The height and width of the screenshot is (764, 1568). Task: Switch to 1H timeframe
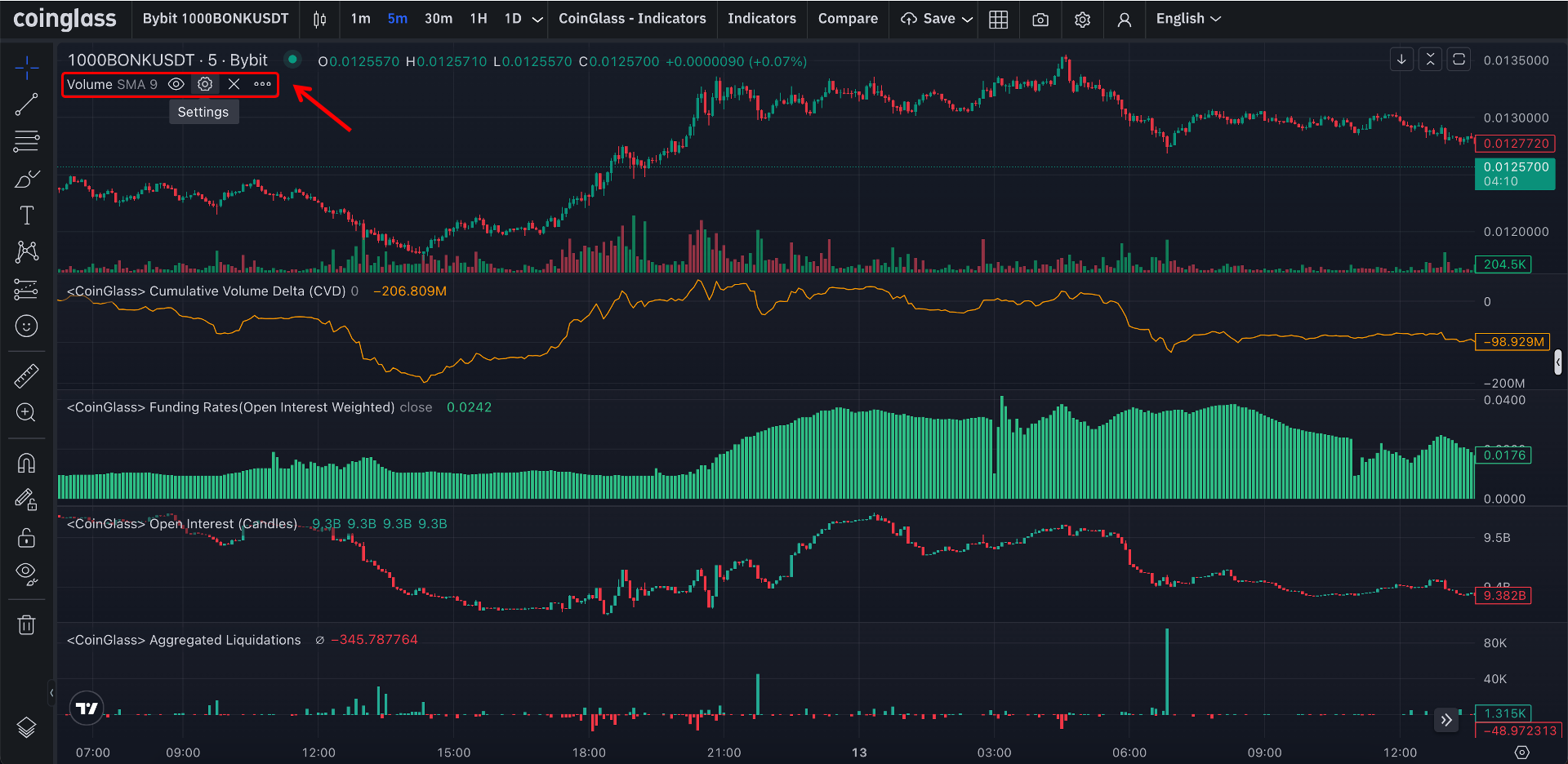(x=479, y=19)
